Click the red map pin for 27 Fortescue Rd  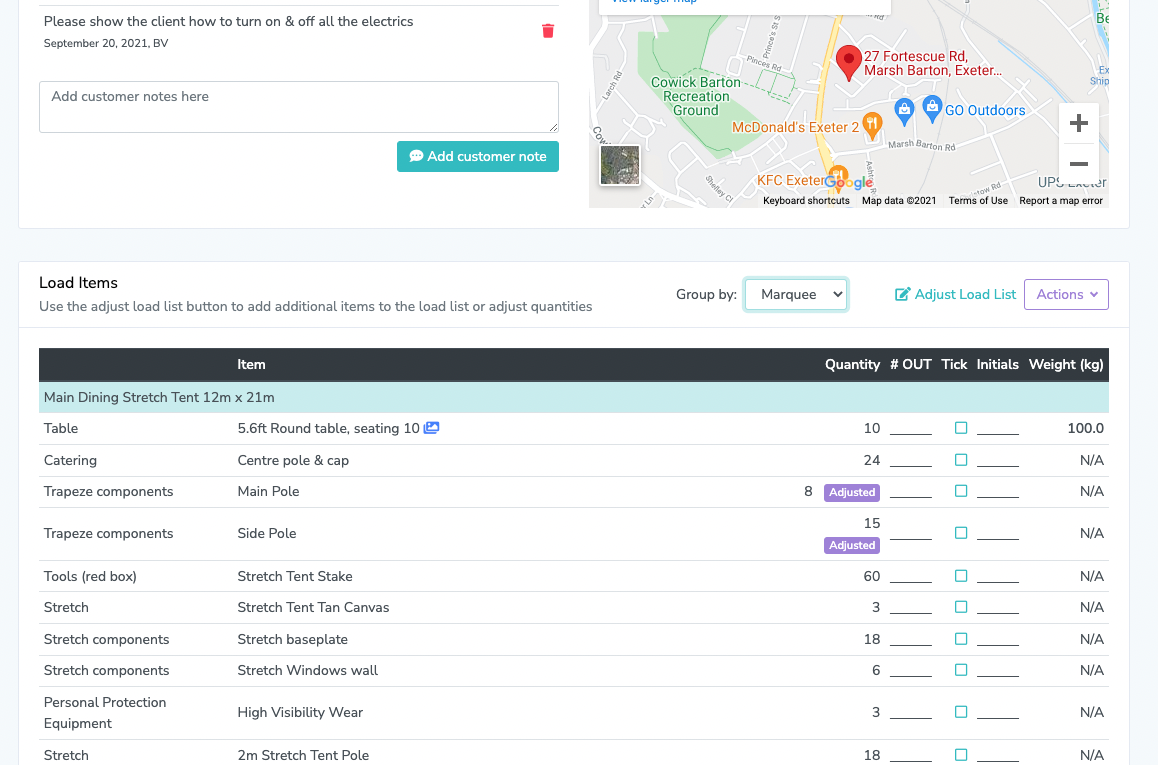point(849,62)
